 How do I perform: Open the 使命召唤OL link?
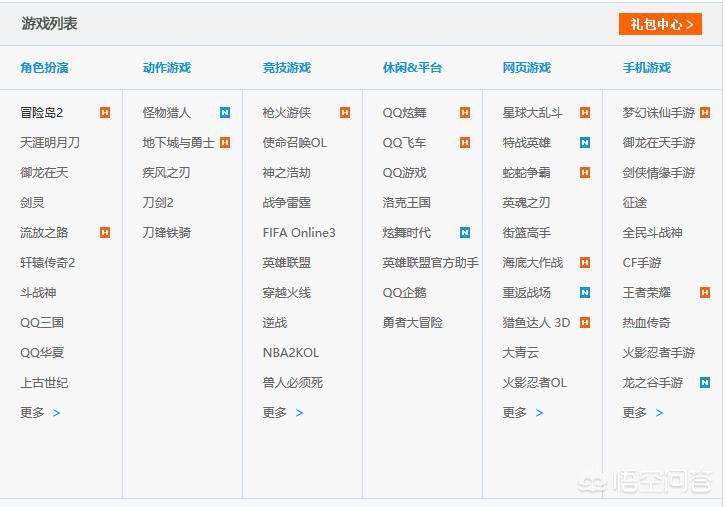pos(295,143)
